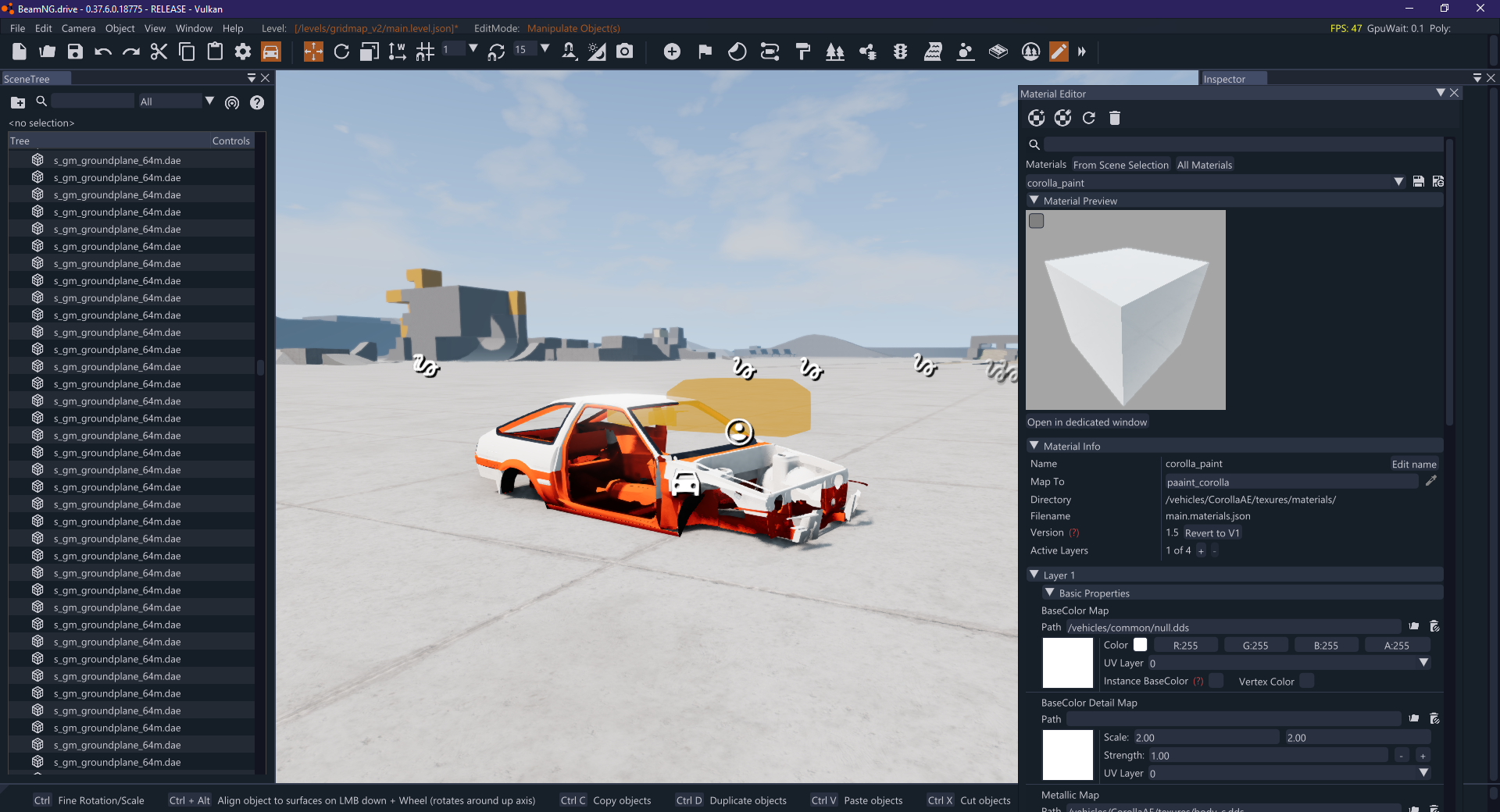
Task: Toggle the Vertex Color checkbox
Action: click(1307, 681)
